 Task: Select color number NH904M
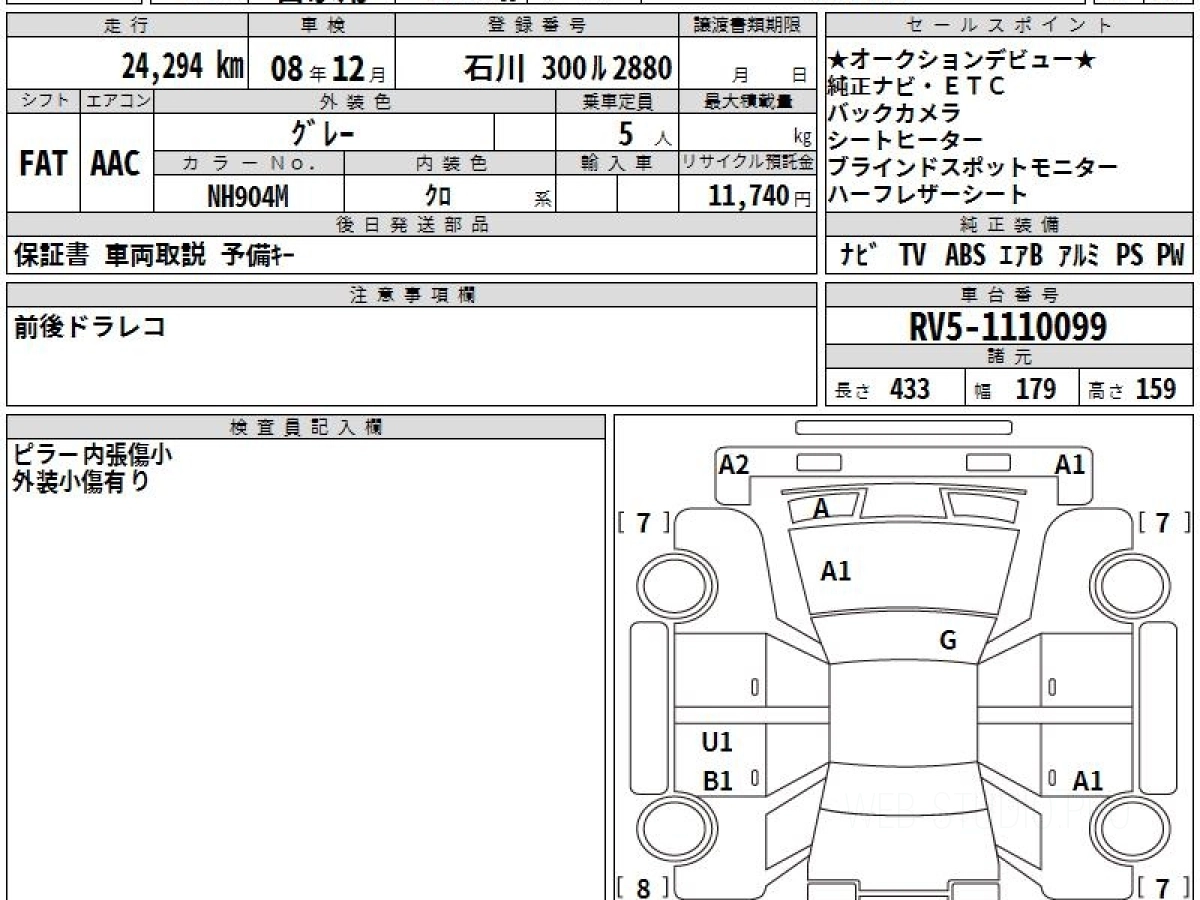pyautogui.click(x=248, y=196)
